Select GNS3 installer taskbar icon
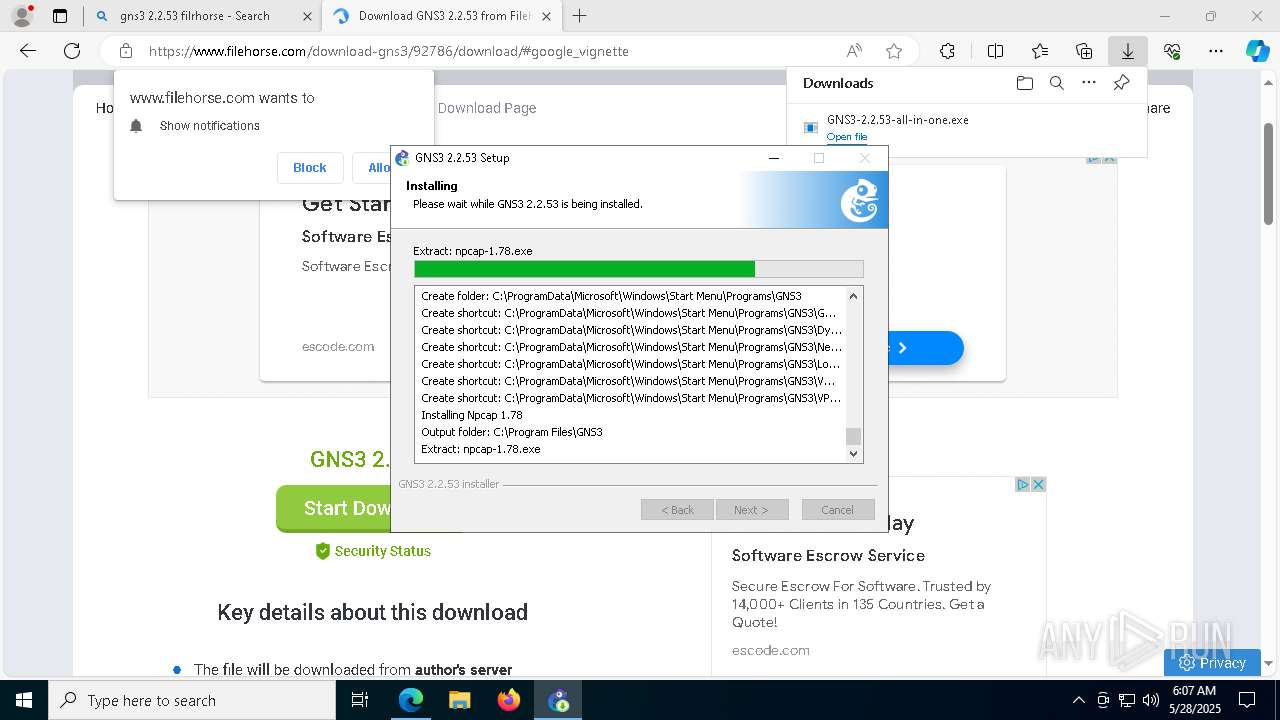The width and height of the screenshot is (1280, 720). pos(558,700)
